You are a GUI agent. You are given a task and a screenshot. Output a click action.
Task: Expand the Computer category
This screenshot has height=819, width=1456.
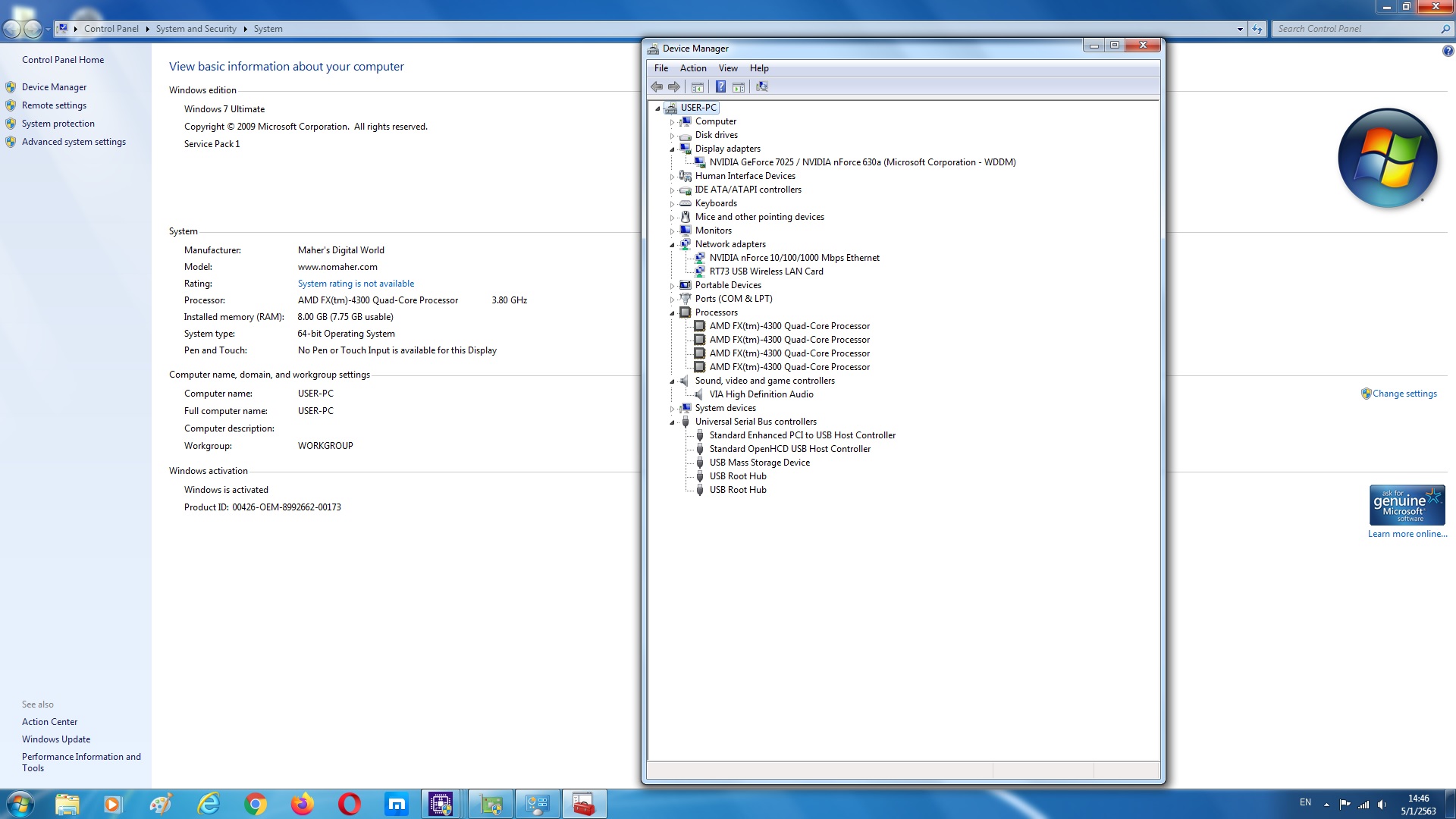click(x=672, y=122)
